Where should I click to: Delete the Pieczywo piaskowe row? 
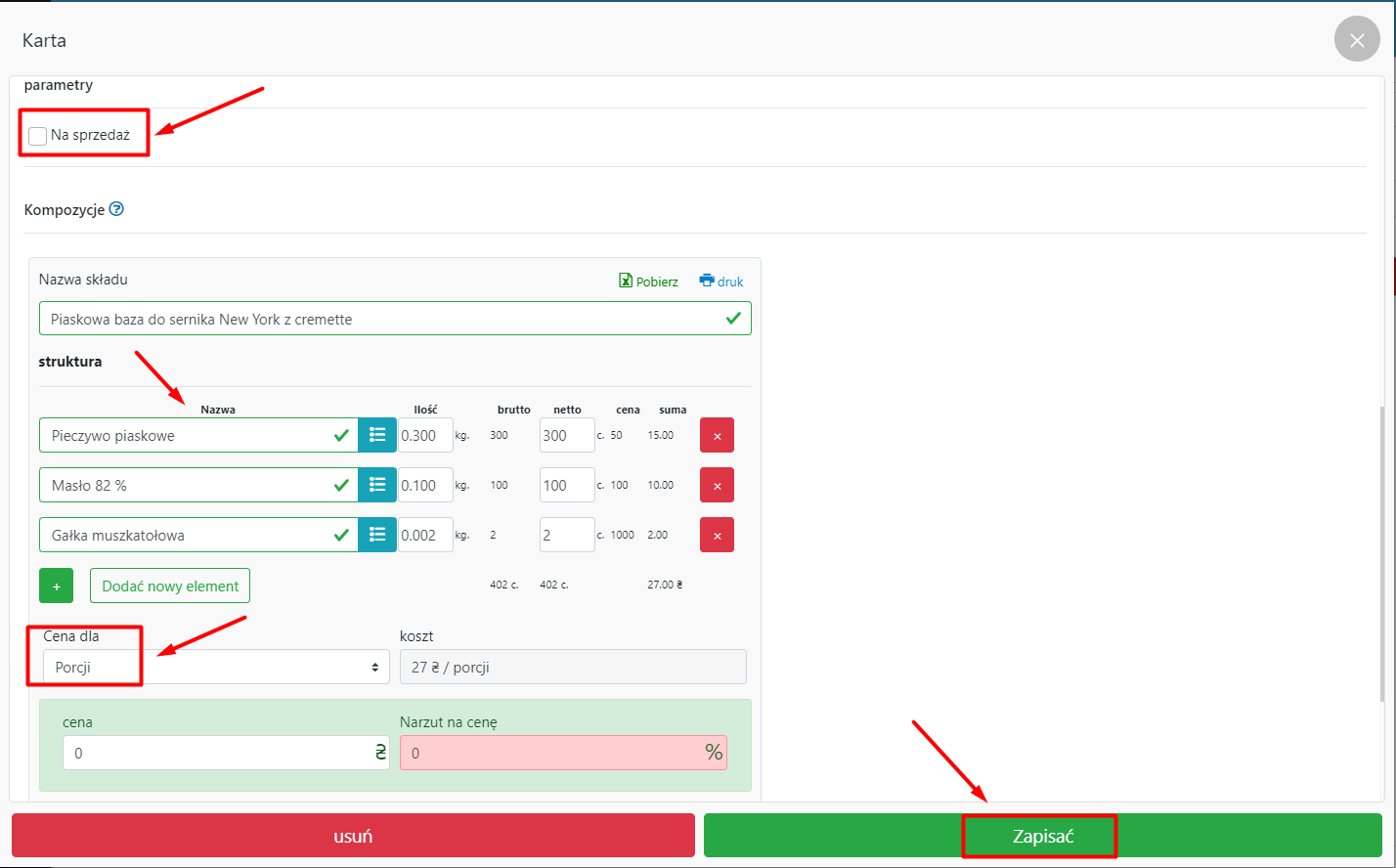(x=717, y=435)
